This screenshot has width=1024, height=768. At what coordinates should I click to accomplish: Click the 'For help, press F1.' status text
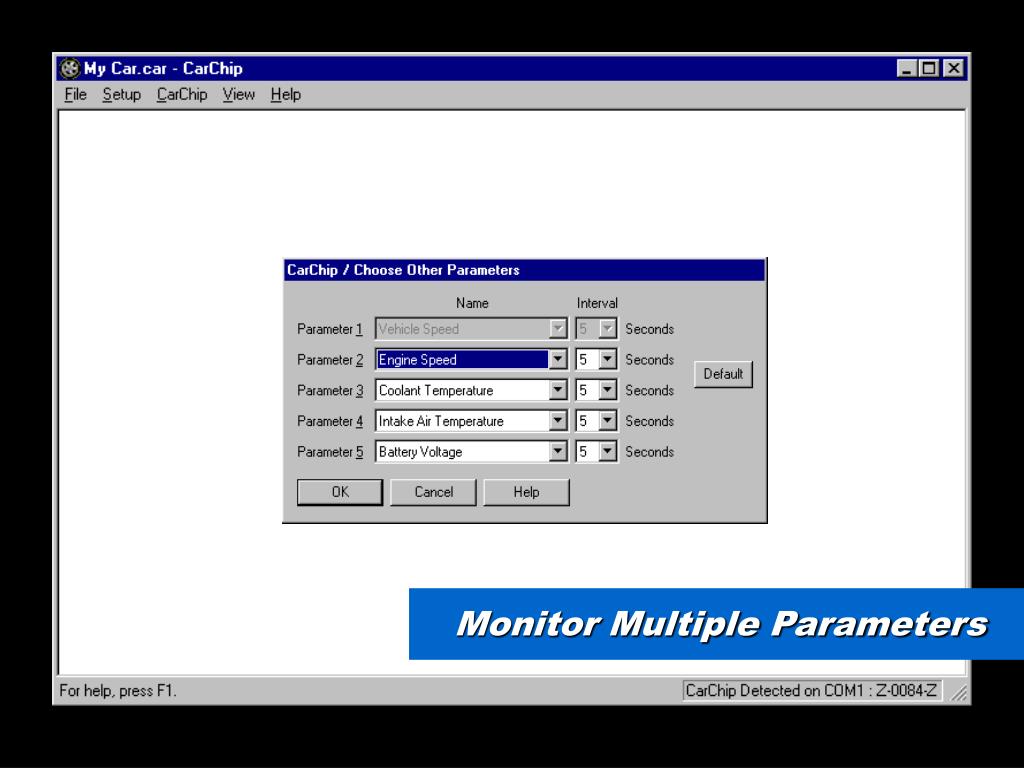(118, 690)
